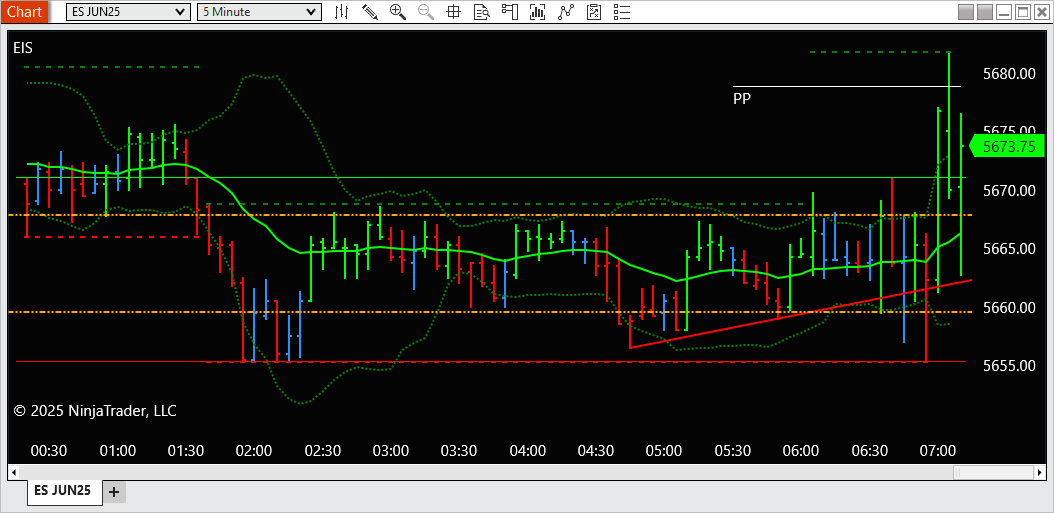This screenshot has height=513, width=1054.
Task: Click the zoom out magnifier icon
Action: click(x=425, y=11)
